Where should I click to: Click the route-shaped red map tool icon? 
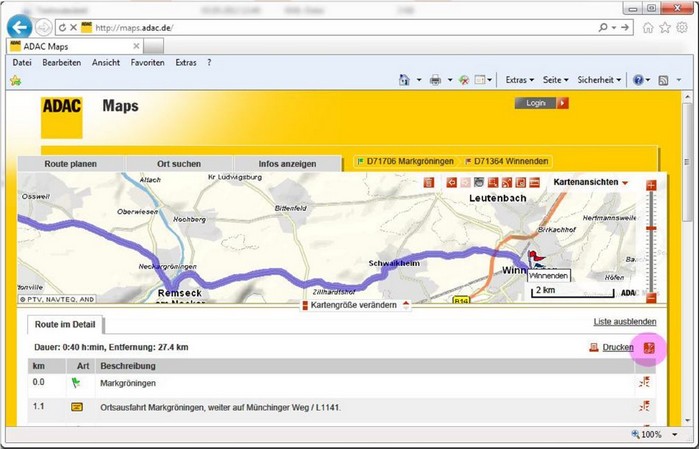(507, 182)
